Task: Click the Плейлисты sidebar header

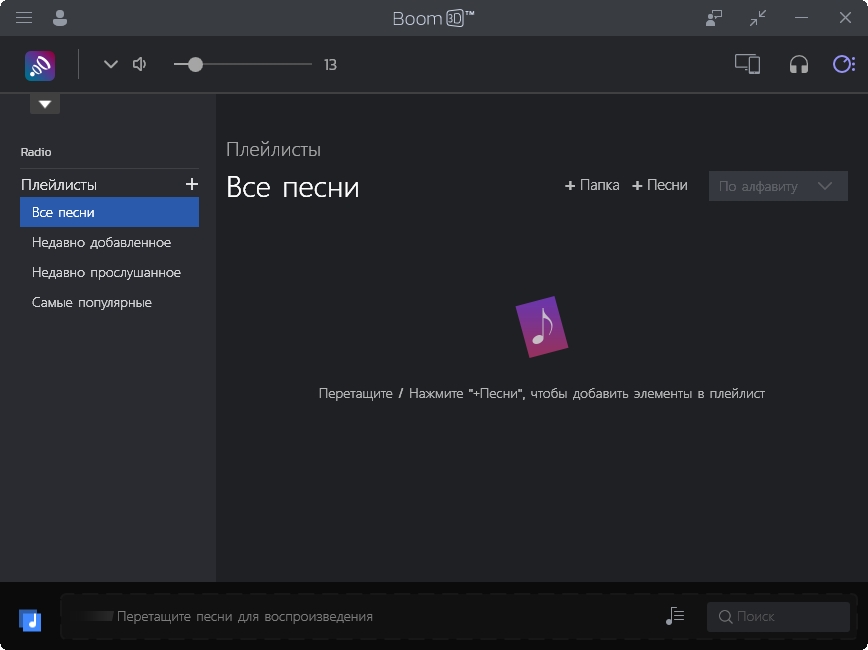Action: pos(59,184)
